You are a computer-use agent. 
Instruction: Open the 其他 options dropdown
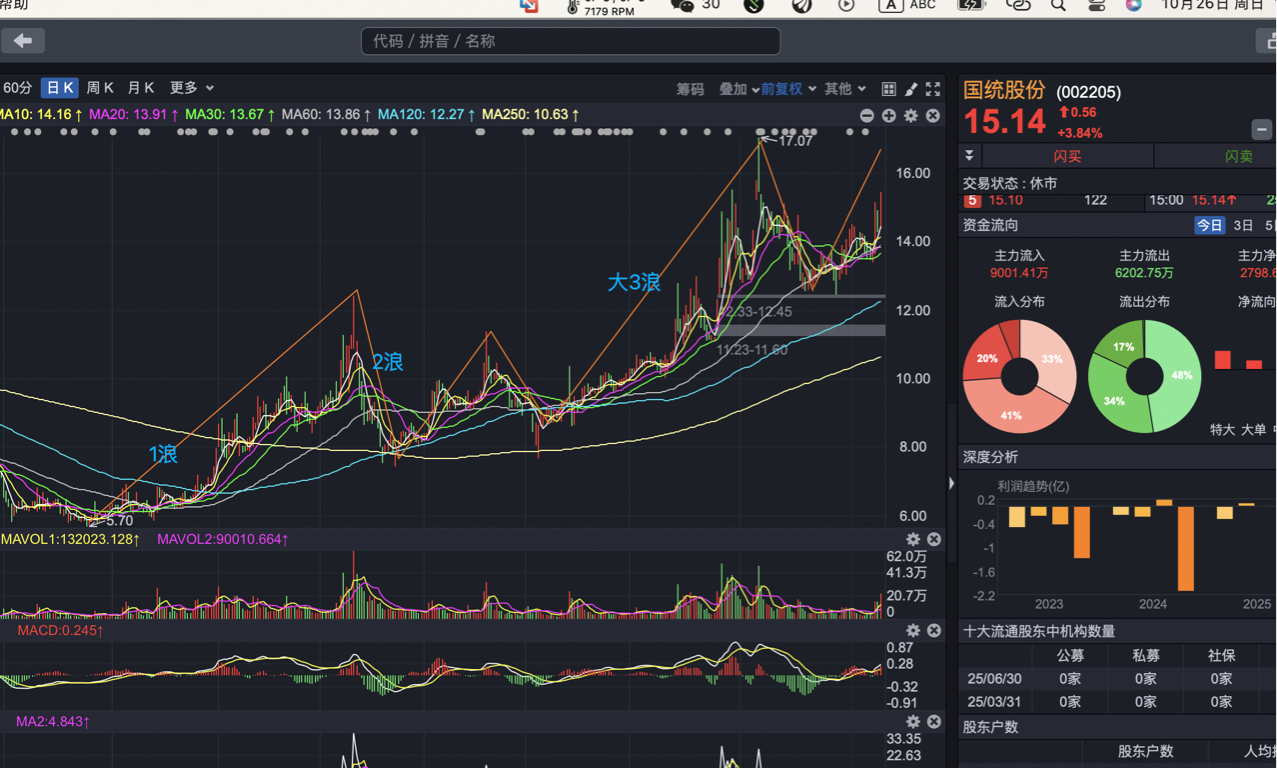[845, 89]
